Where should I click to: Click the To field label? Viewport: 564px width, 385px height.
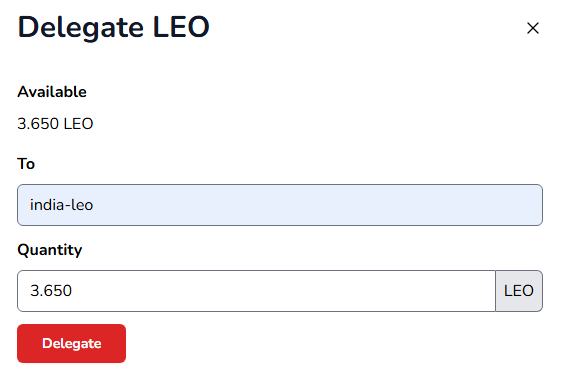[26, 164]
